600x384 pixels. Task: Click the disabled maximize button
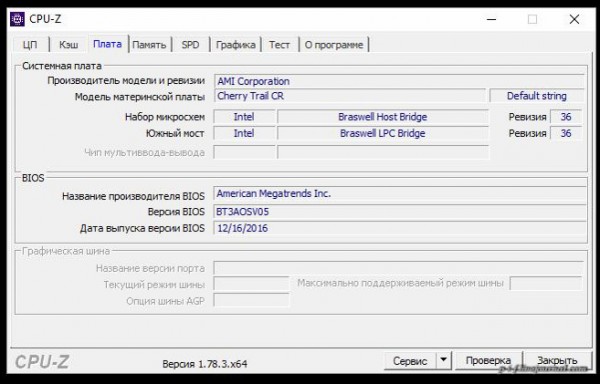532,19
